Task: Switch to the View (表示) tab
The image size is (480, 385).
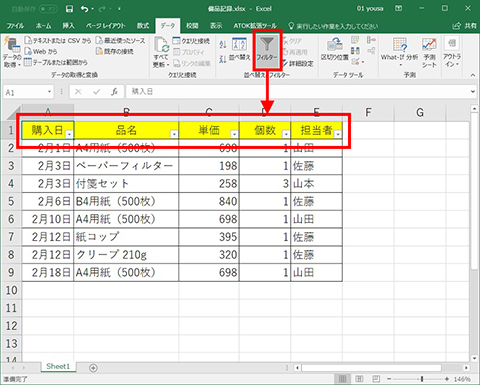Action: coord(216,26)
